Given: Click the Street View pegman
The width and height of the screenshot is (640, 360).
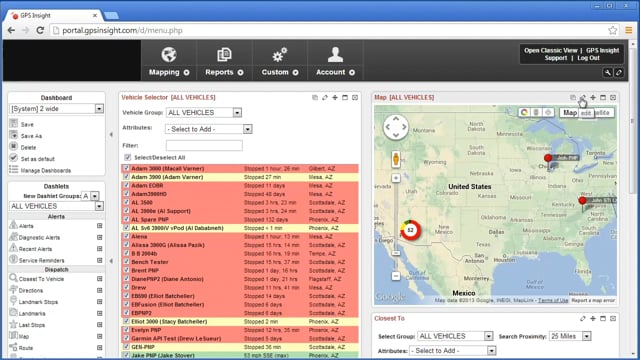Looking at the screenshot, I should click(396, 159).
